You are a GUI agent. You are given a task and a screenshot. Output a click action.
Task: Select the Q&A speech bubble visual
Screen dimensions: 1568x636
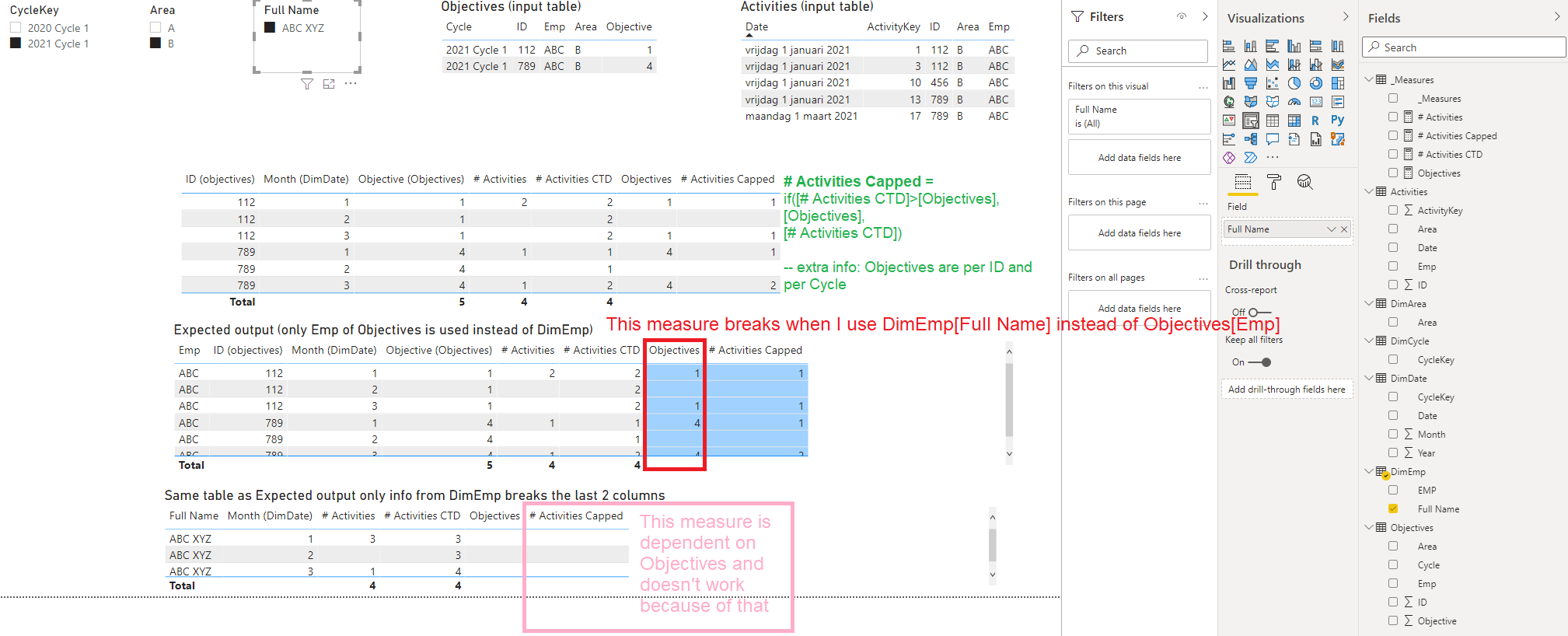coord(1273,139)
